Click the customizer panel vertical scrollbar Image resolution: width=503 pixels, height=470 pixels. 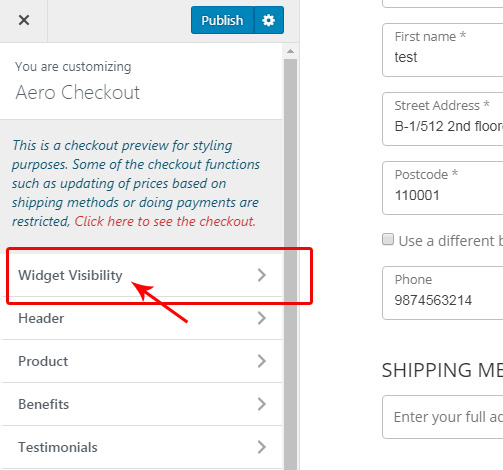pos(290,263)
